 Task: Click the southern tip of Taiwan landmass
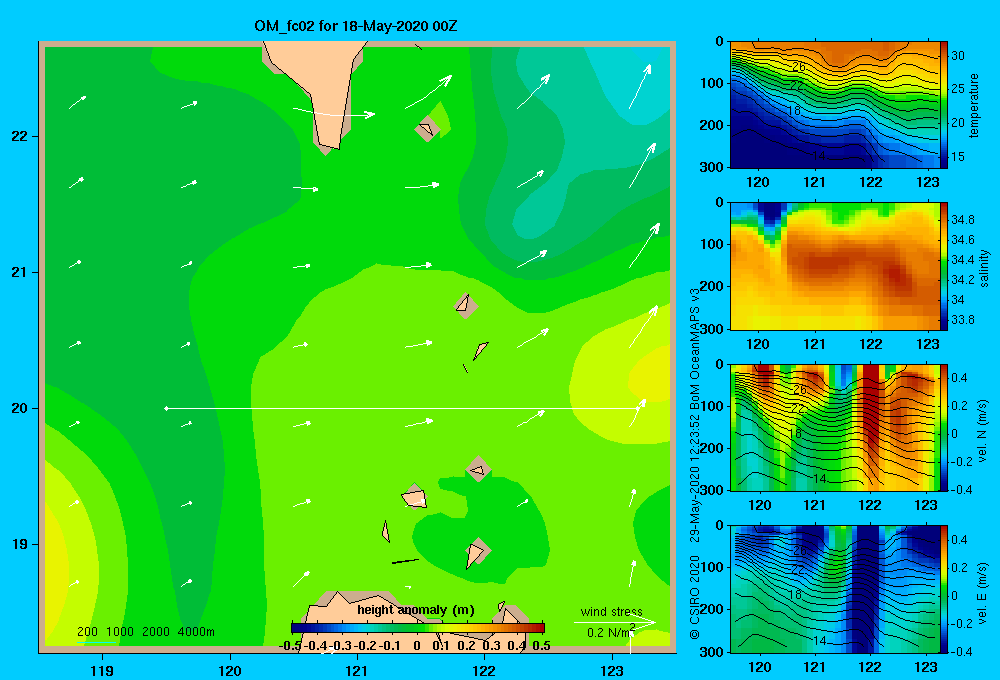(330, 145)
